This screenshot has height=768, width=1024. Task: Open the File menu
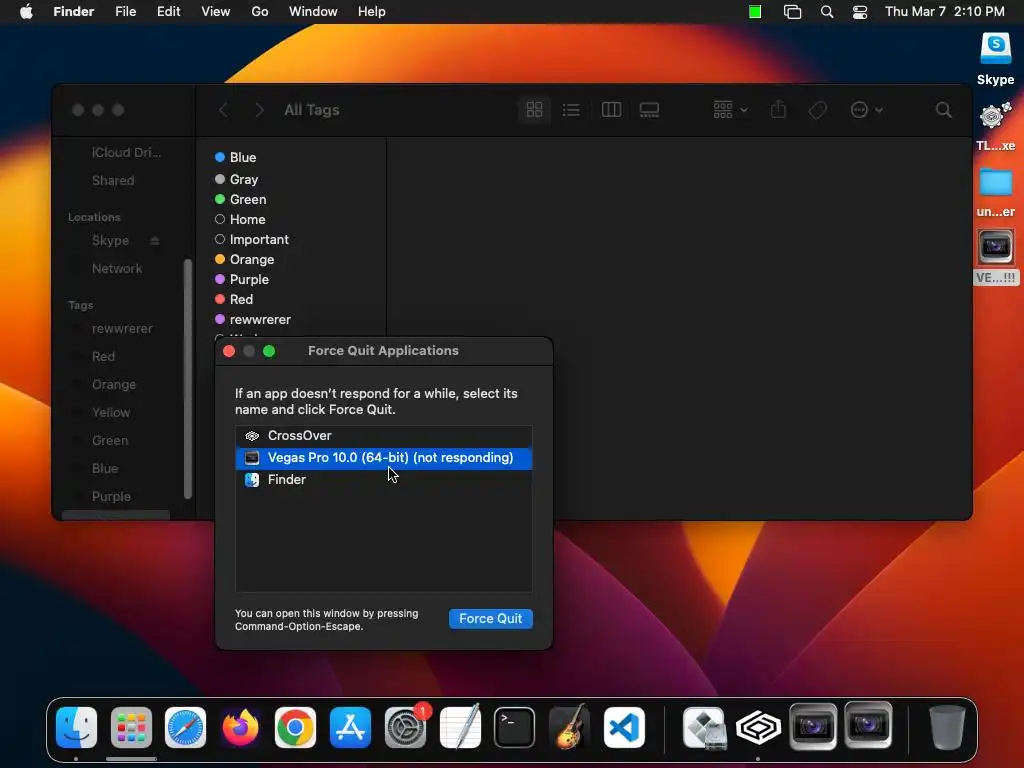pos(125,12)
